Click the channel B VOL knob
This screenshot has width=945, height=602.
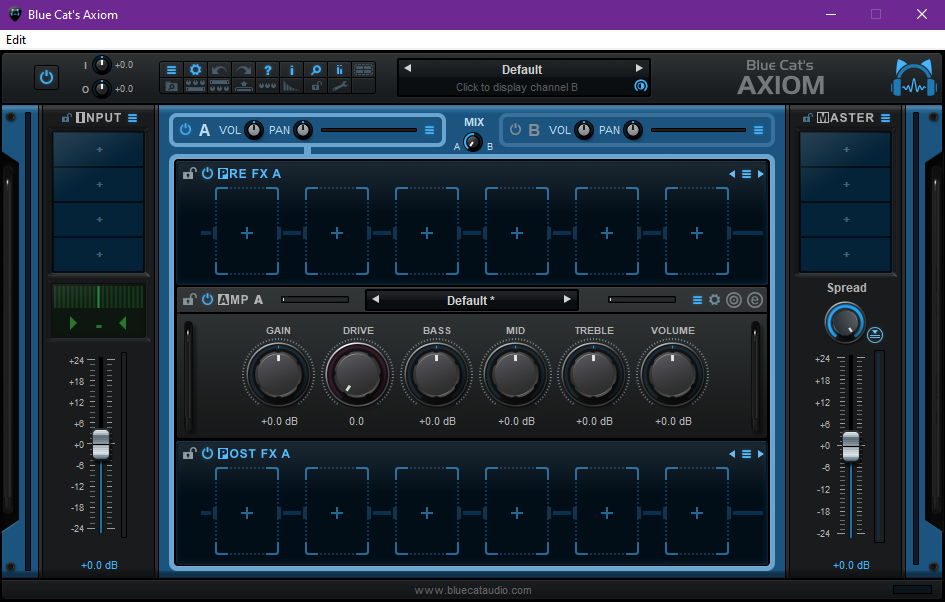[584, 130]
